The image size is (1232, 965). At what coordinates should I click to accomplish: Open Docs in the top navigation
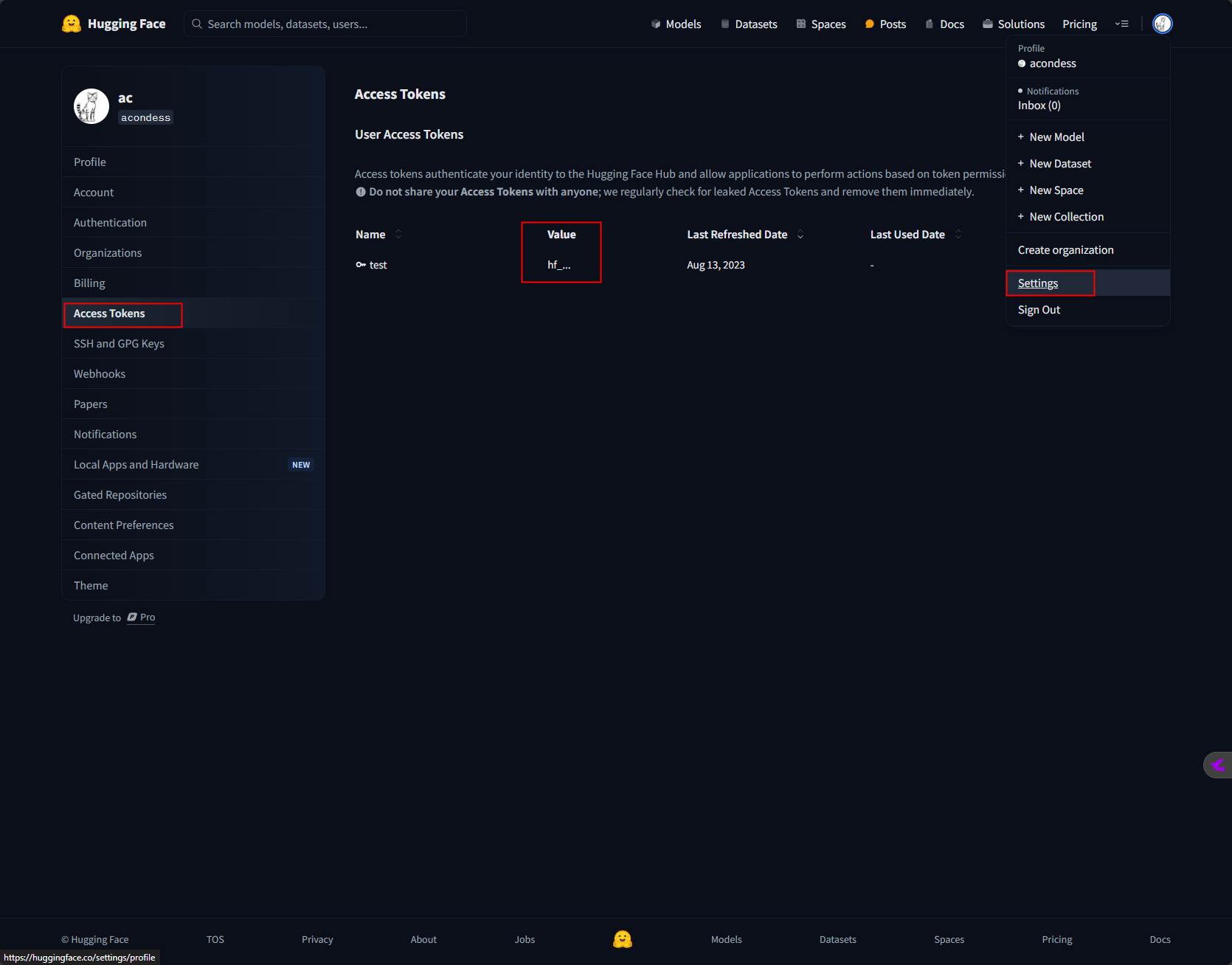click(945, 24)
